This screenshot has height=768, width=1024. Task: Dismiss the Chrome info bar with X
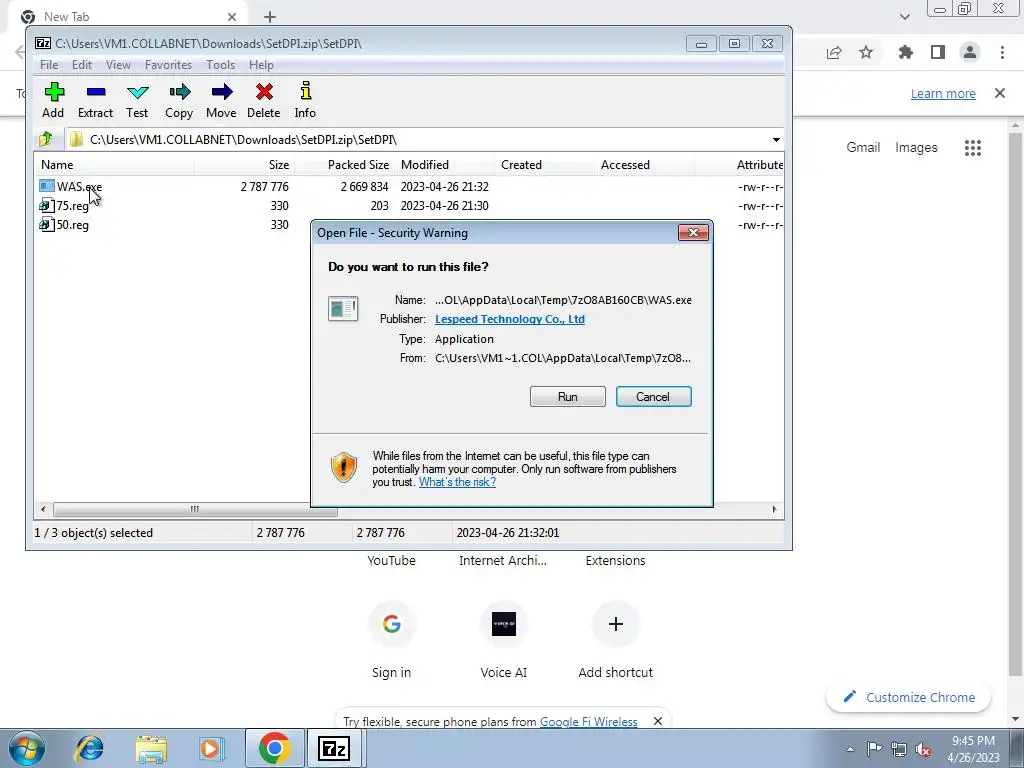[x=1000, y=93]
